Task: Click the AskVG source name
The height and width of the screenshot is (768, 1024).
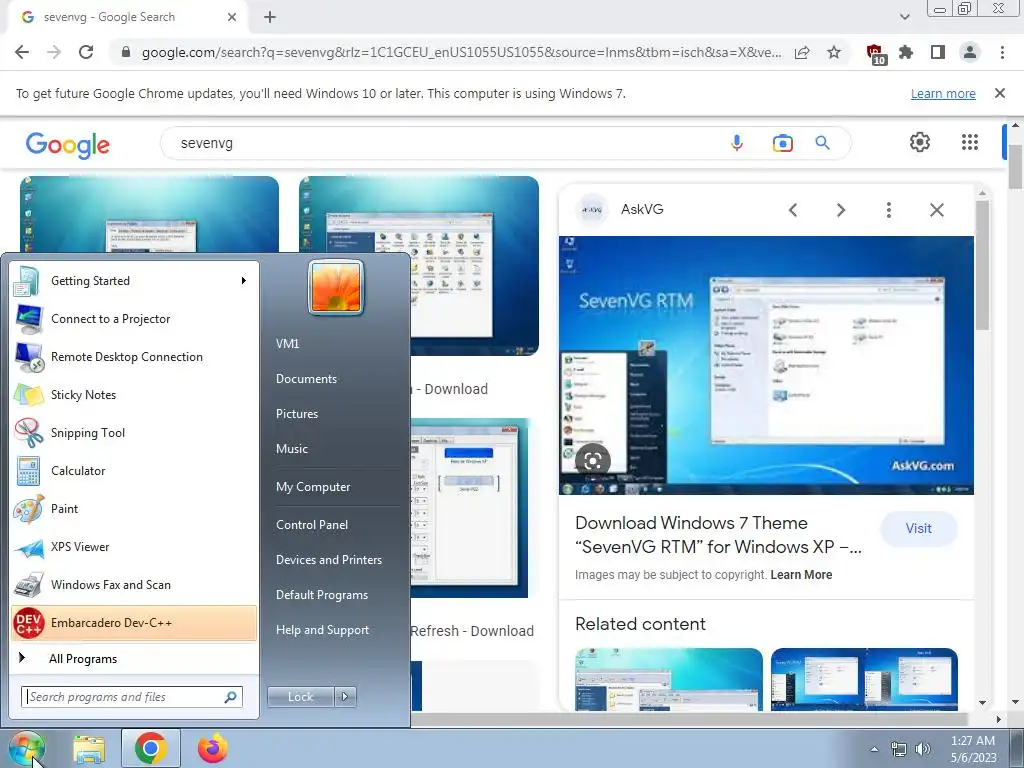Action: (x=642, y=209)
